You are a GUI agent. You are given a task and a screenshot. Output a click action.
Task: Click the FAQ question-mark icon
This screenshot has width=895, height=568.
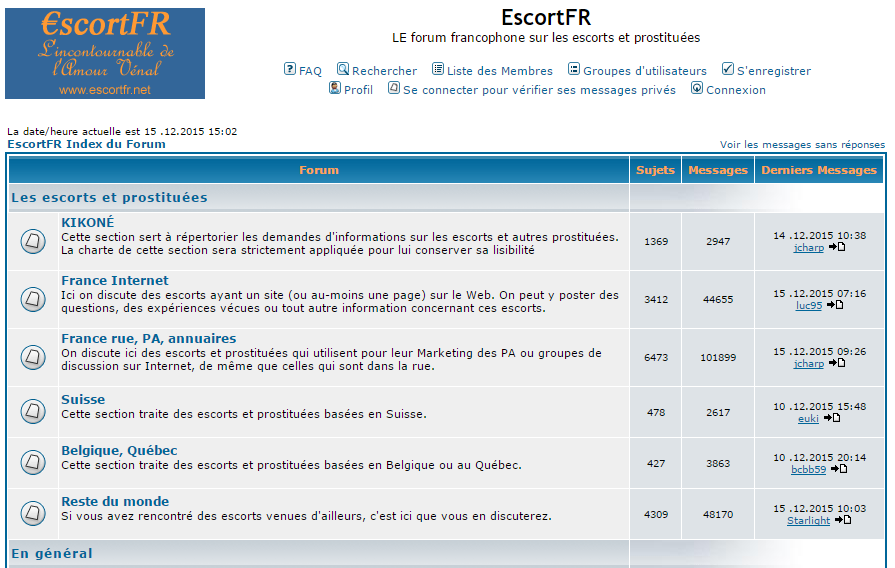pos(290,69)
